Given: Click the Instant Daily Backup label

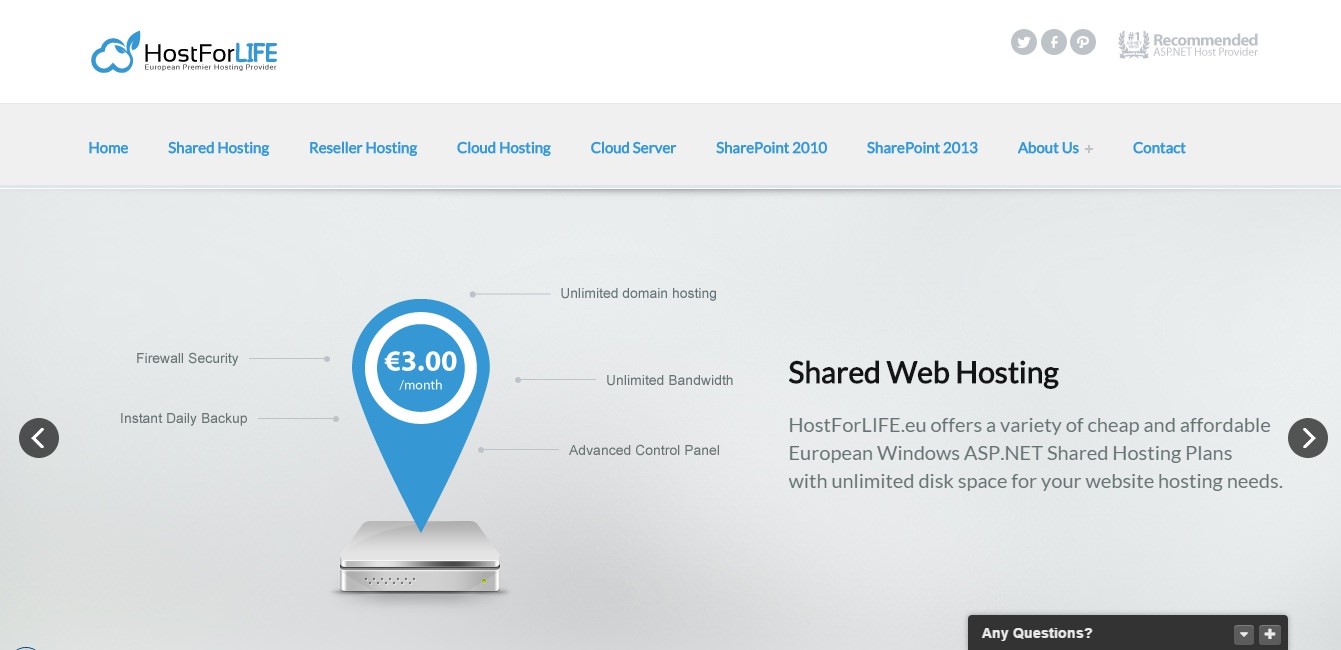Looking at the screenshot, I should click(183, 418).
